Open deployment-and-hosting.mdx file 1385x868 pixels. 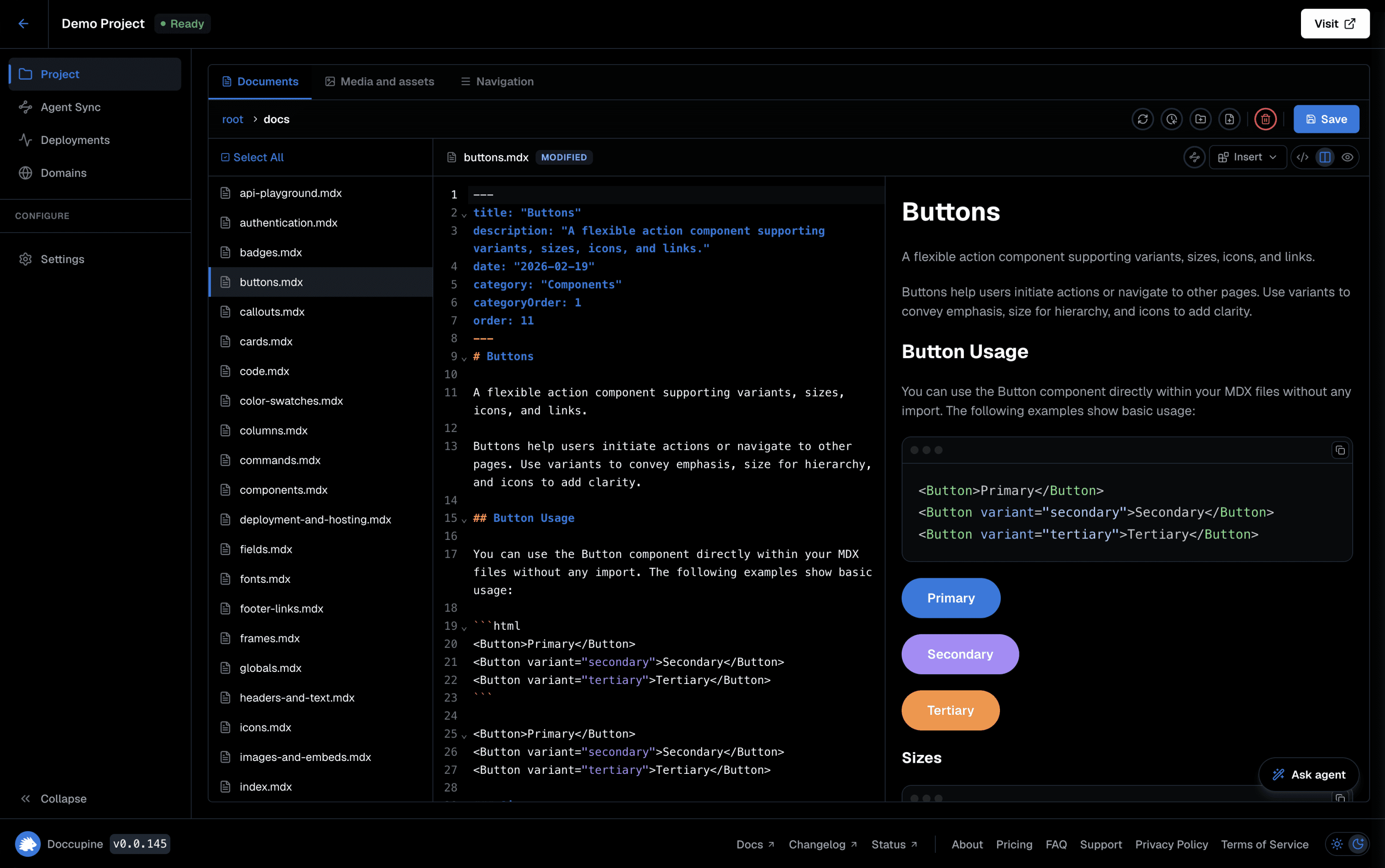[320, 520]
